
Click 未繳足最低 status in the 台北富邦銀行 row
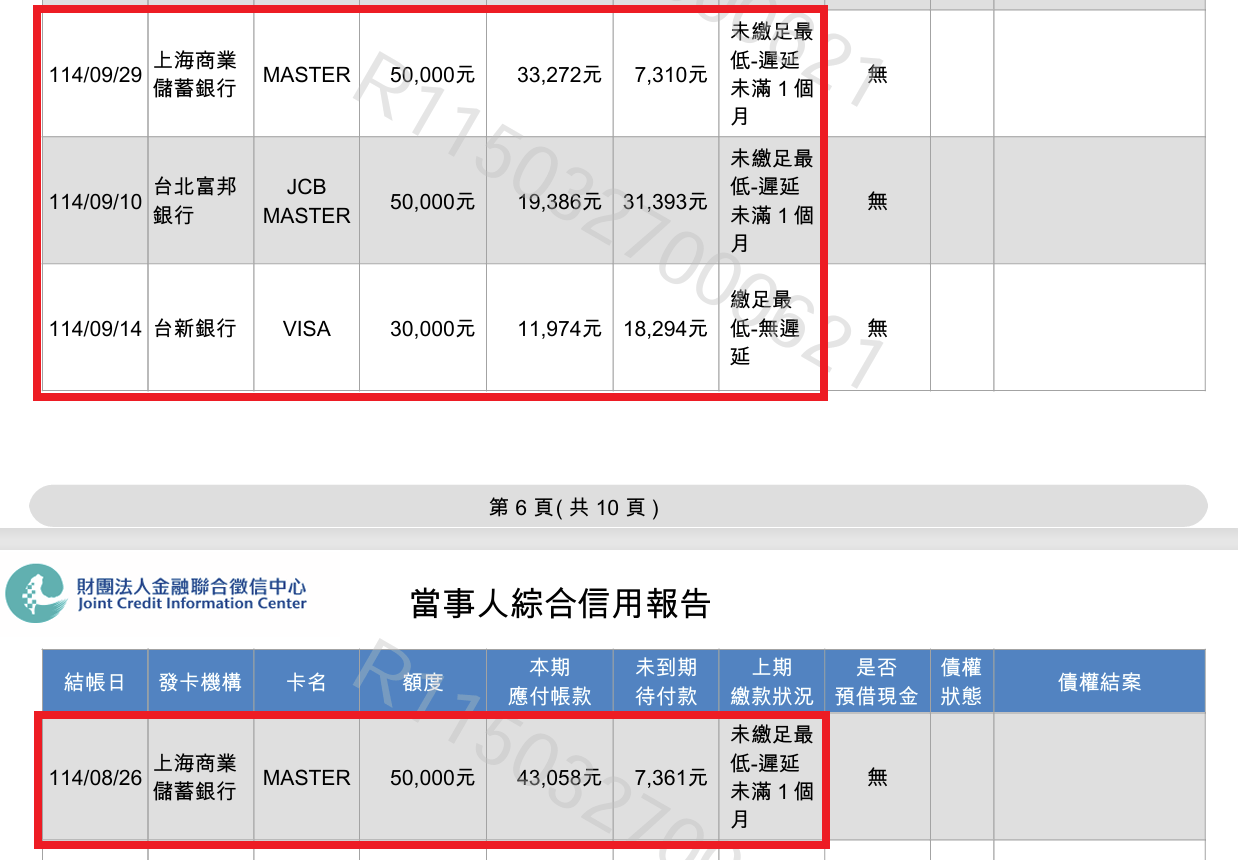point(772,202)
